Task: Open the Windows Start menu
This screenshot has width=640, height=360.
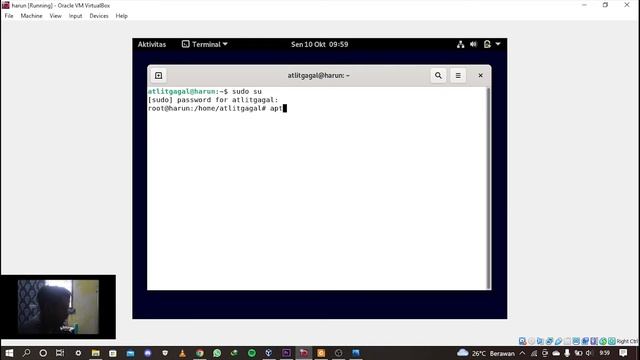Action: coord(9,353)
